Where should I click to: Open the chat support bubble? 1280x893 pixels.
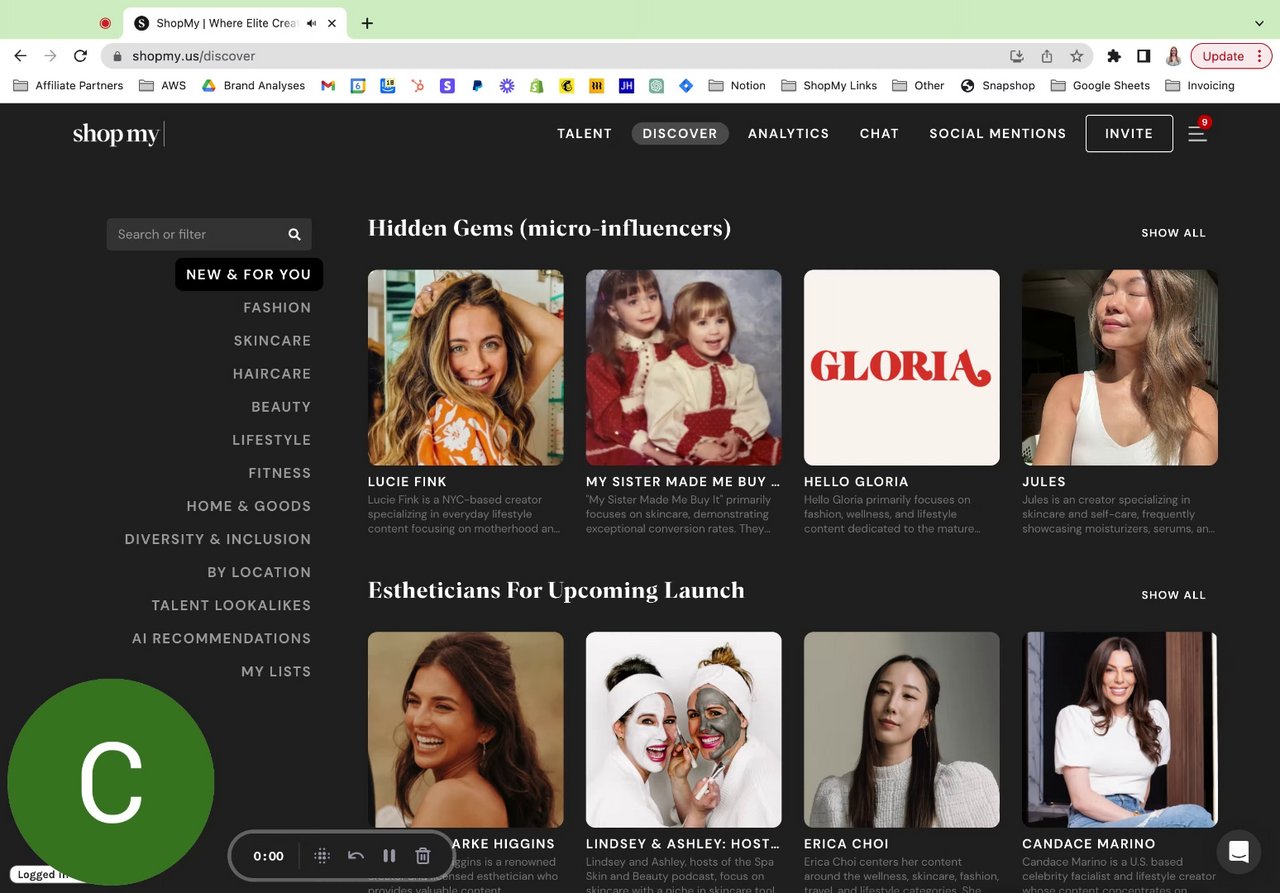point(1238,852)
